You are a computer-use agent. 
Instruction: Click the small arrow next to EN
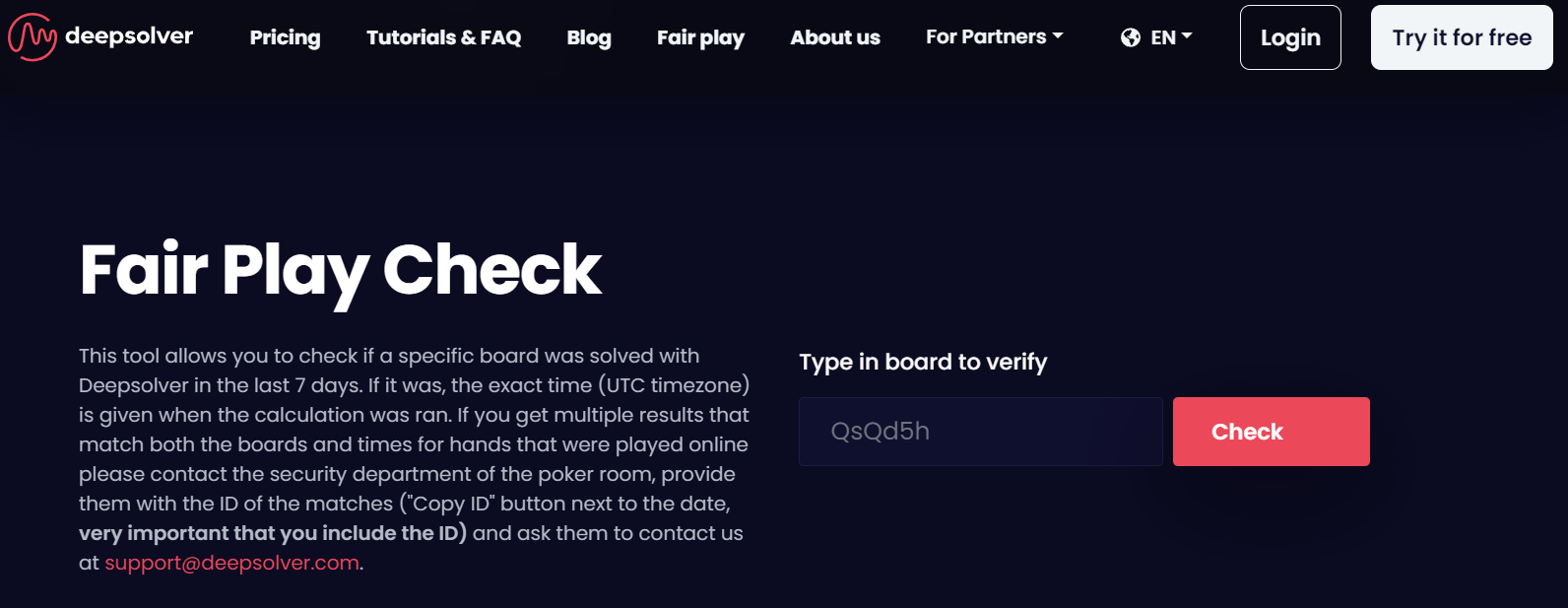click(x=1187, y=36)
